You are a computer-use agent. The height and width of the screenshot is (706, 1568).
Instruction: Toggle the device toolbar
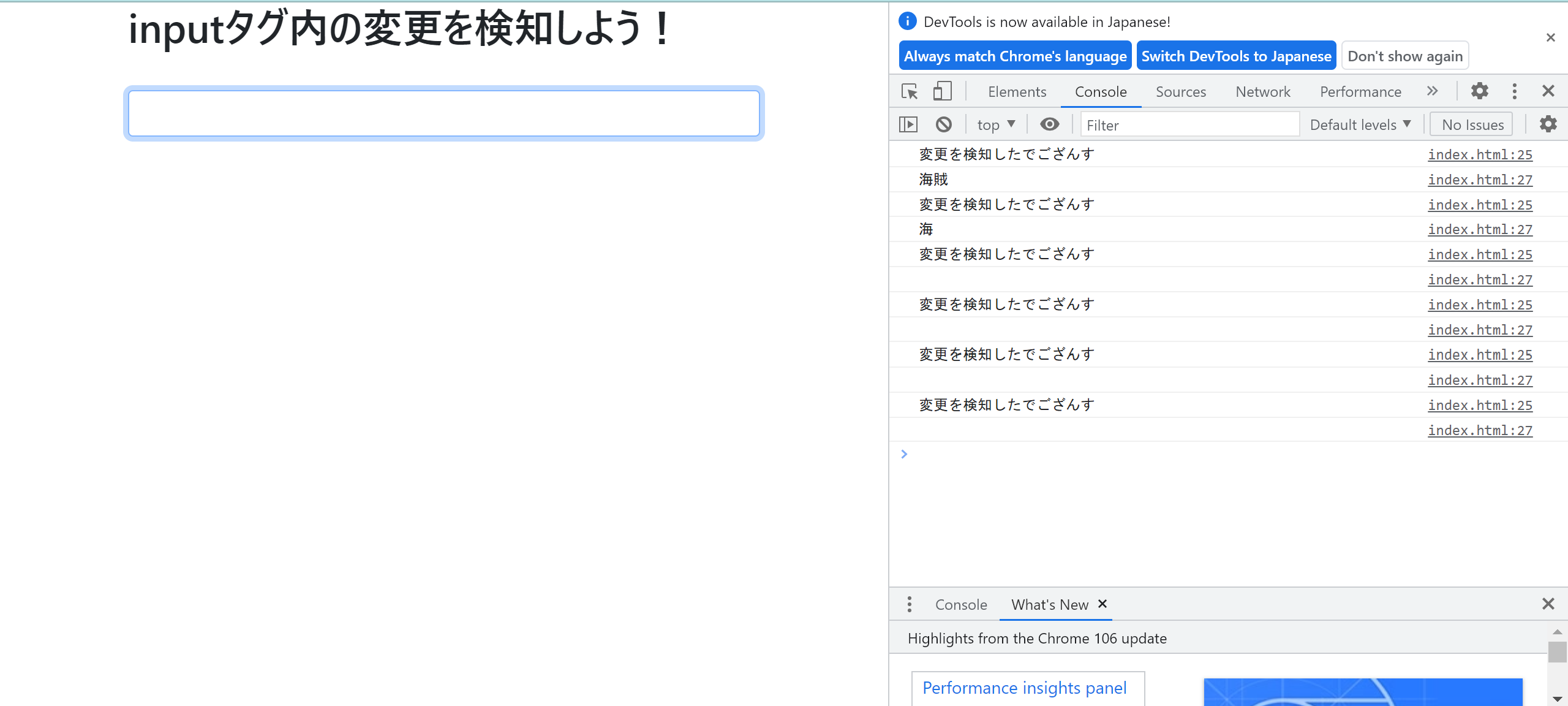(941, 91)
